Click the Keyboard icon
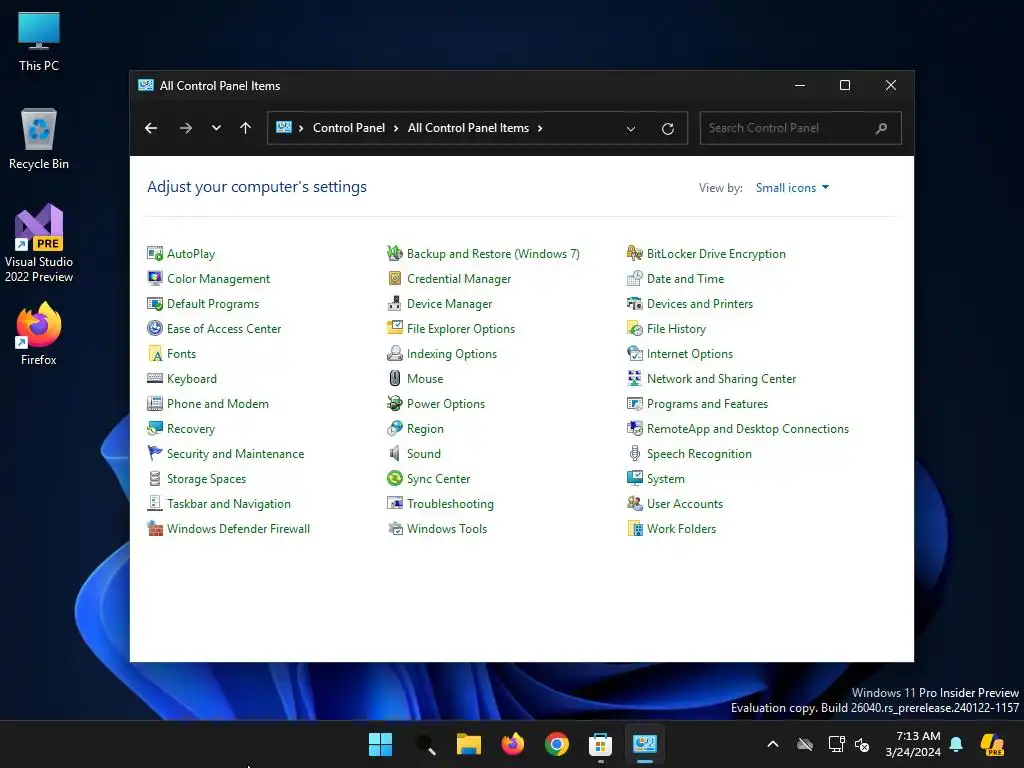Image resolution: width=1024 pixels, height=768 pixels. [x=155, y=379]
